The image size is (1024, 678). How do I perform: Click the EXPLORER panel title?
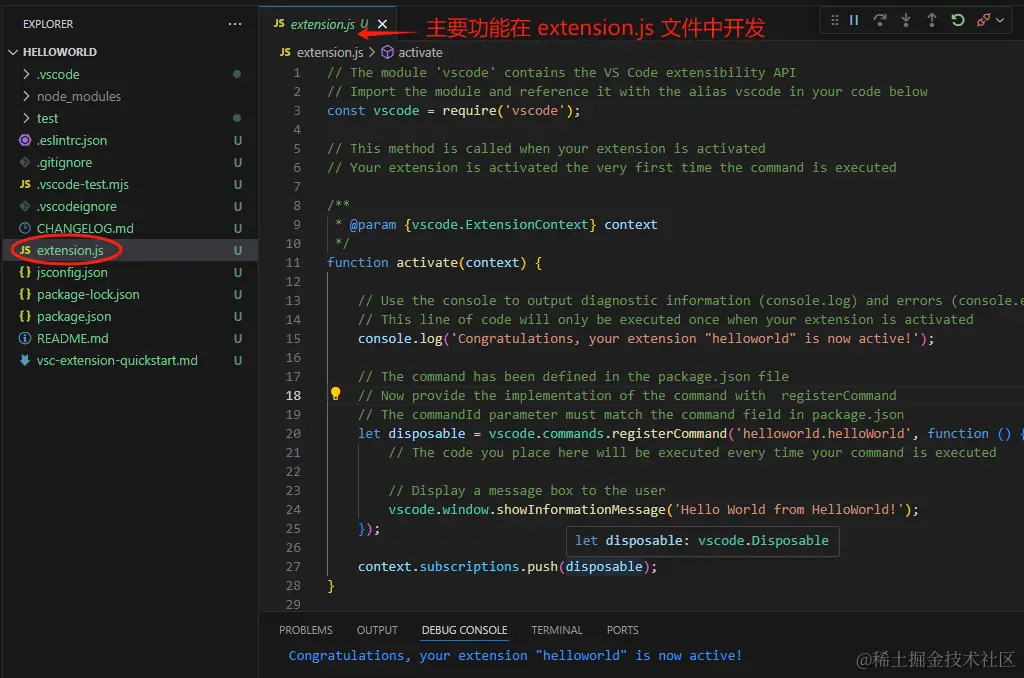(48, 24)
